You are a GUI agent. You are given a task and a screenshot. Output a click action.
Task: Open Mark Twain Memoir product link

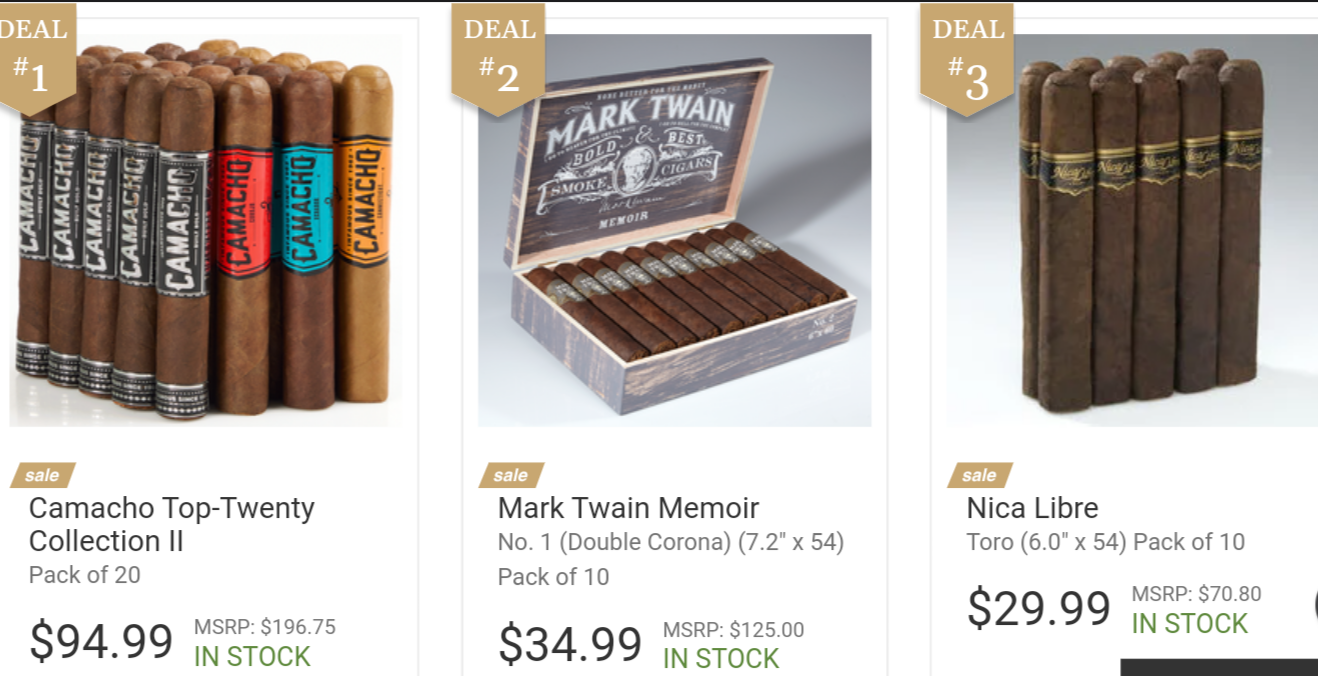(x=629, y=508)
